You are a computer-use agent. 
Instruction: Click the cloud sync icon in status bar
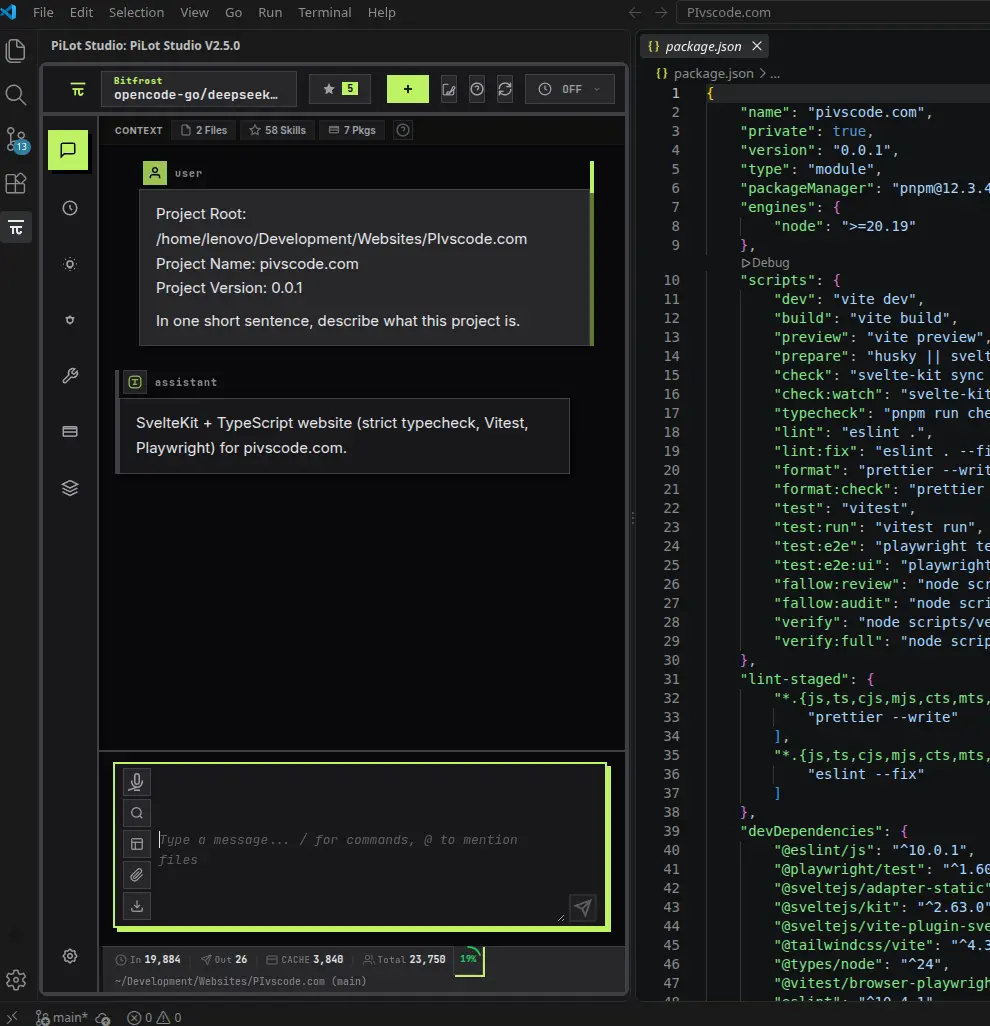(103, 1017)
